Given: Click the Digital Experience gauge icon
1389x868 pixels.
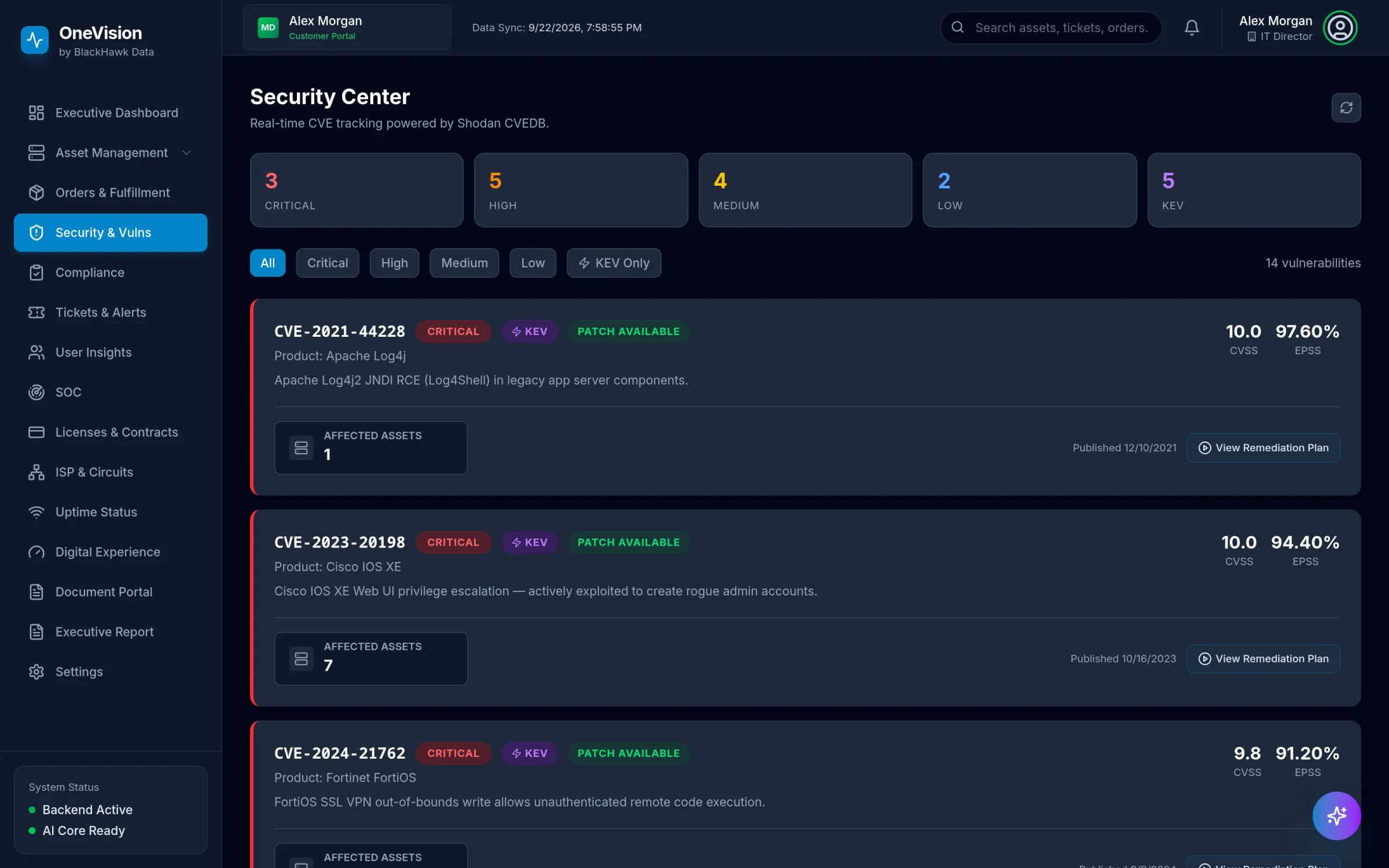Looking at the screenshot, I should coord(36,552).
